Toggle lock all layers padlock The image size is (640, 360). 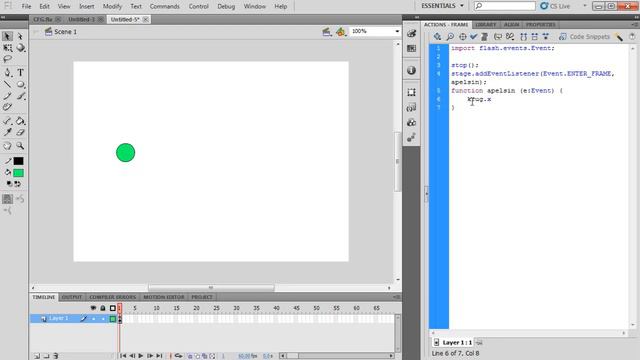click(103, 308)
